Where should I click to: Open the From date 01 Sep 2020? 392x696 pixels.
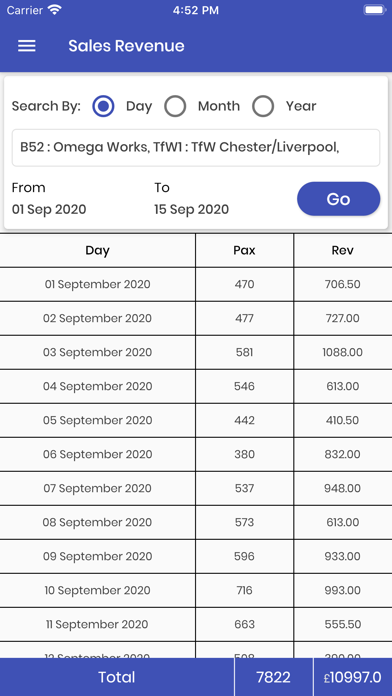coord(49,209)
